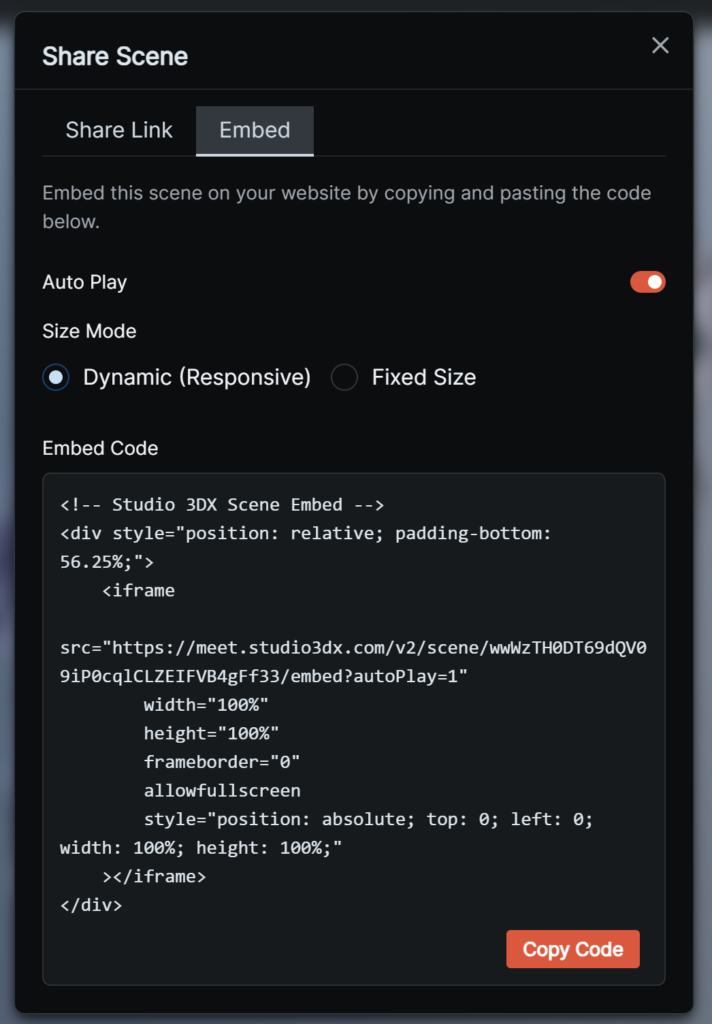712x1024 pixels.
Task: Click the iframe src URL in code
Action: [353, 662]
